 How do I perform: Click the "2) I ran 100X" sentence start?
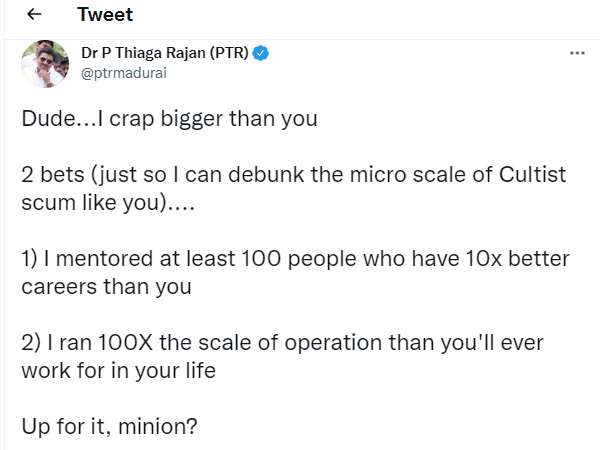tap(86, 343)
